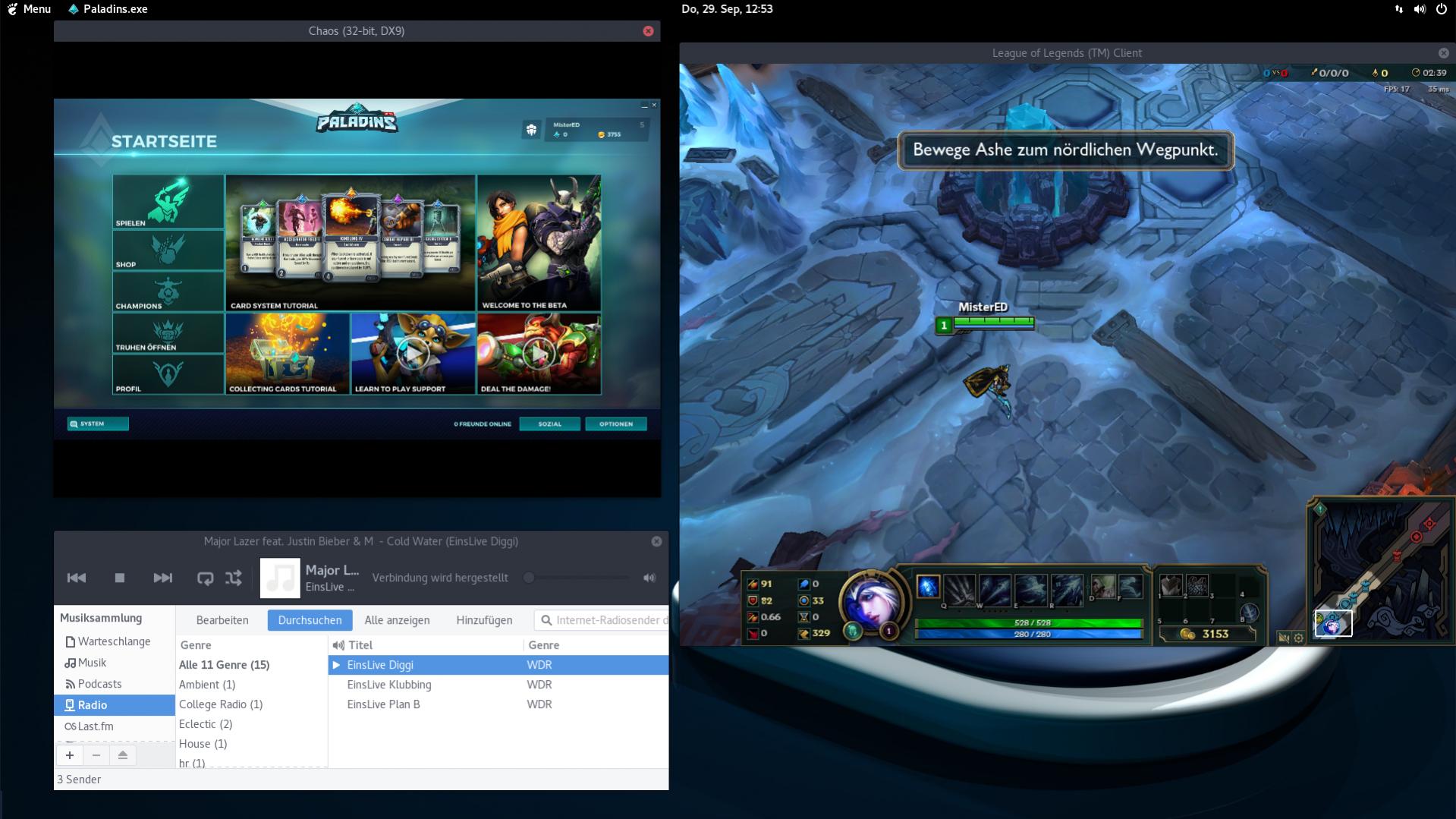The height and width of the screenshot is (819, 1456).
Task: Select Musik in the sidebar
Action: pyautogui.click(x=114, y=663)
